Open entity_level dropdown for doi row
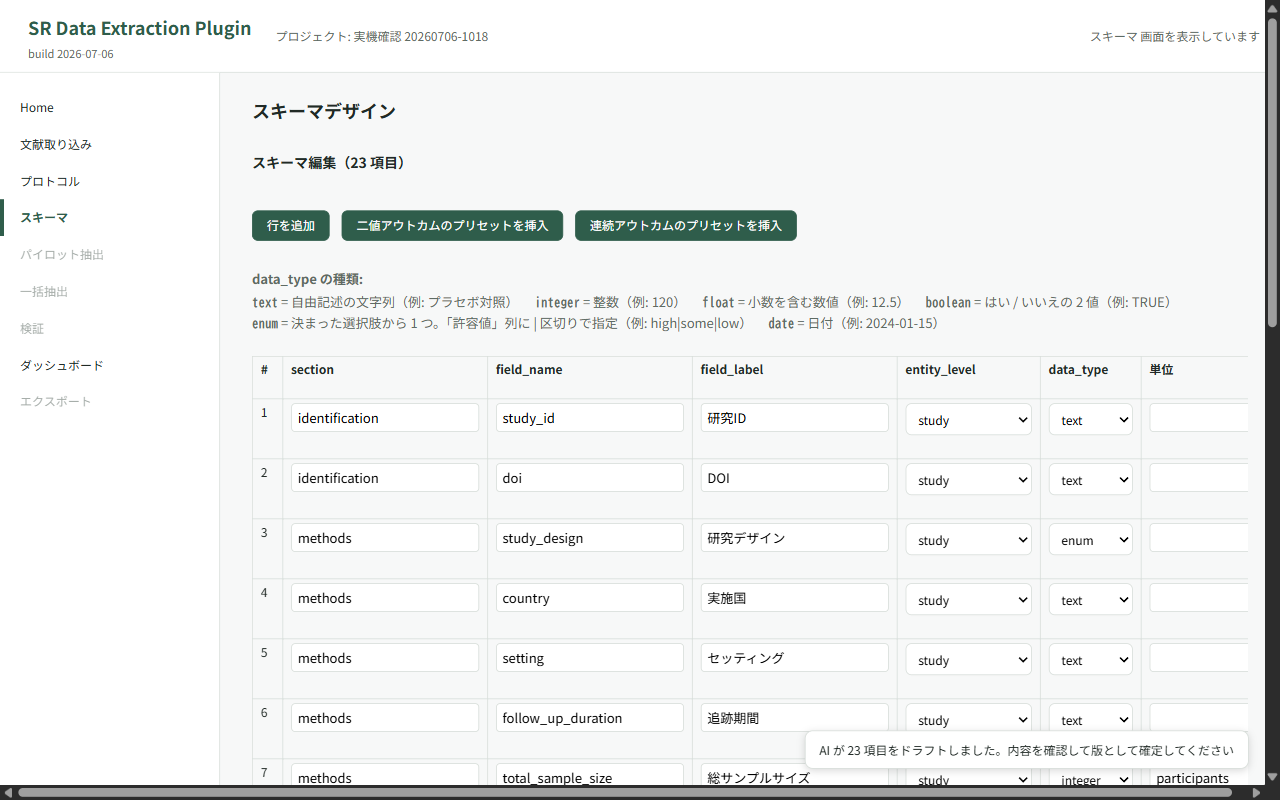This screenshot has width=1280, height=800. (968, 480)
